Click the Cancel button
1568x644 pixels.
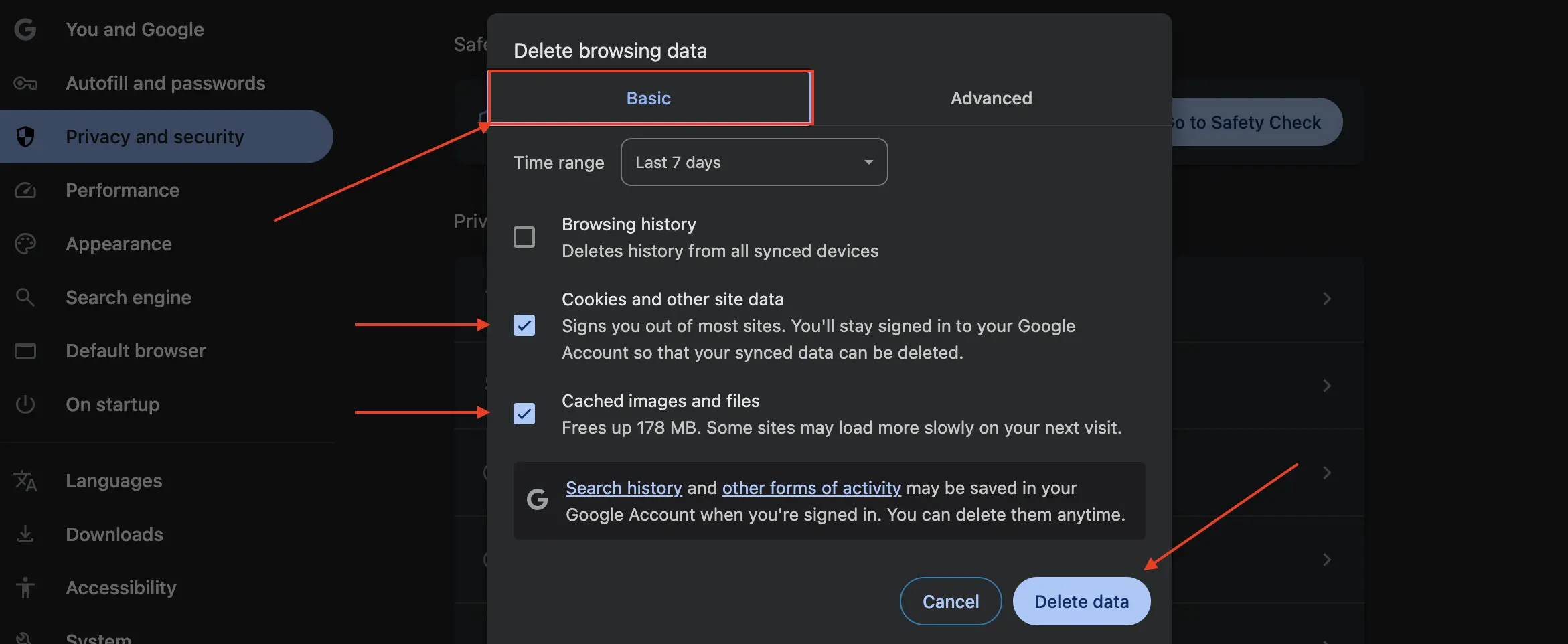[950, 600]
